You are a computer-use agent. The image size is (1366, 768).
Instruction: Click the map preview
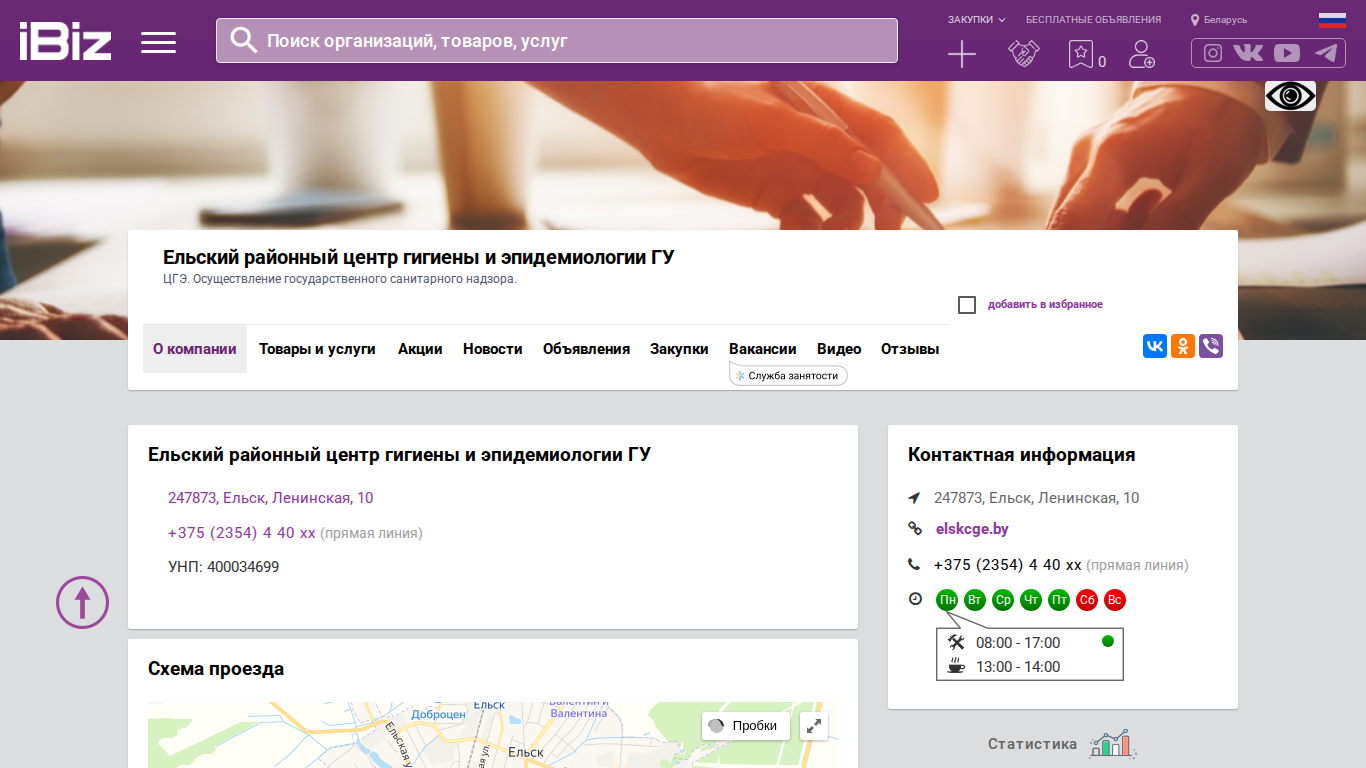pyautogui.click(x=493, y=735)
